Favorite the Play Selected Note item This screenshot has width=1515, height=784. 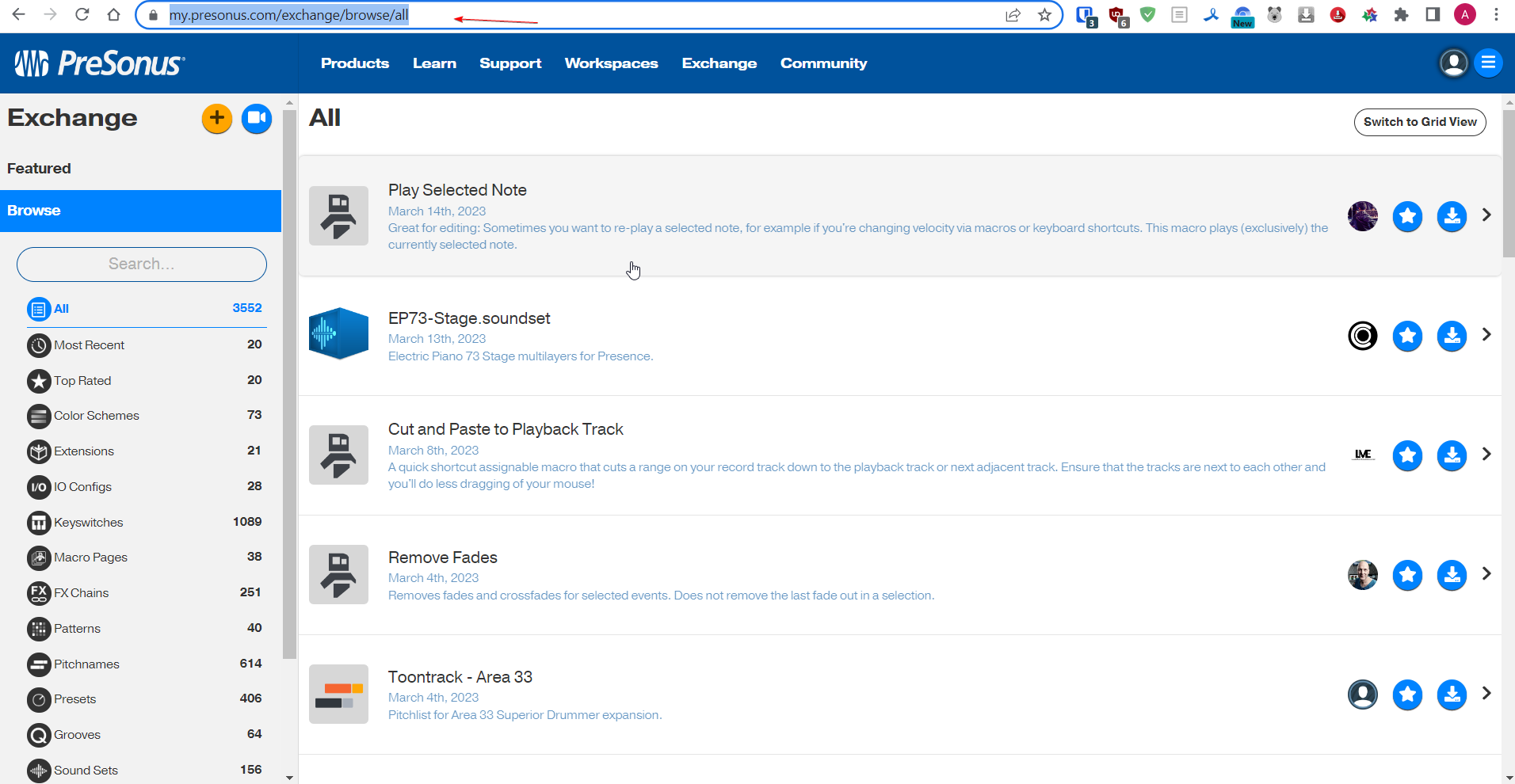point(1407,216)
